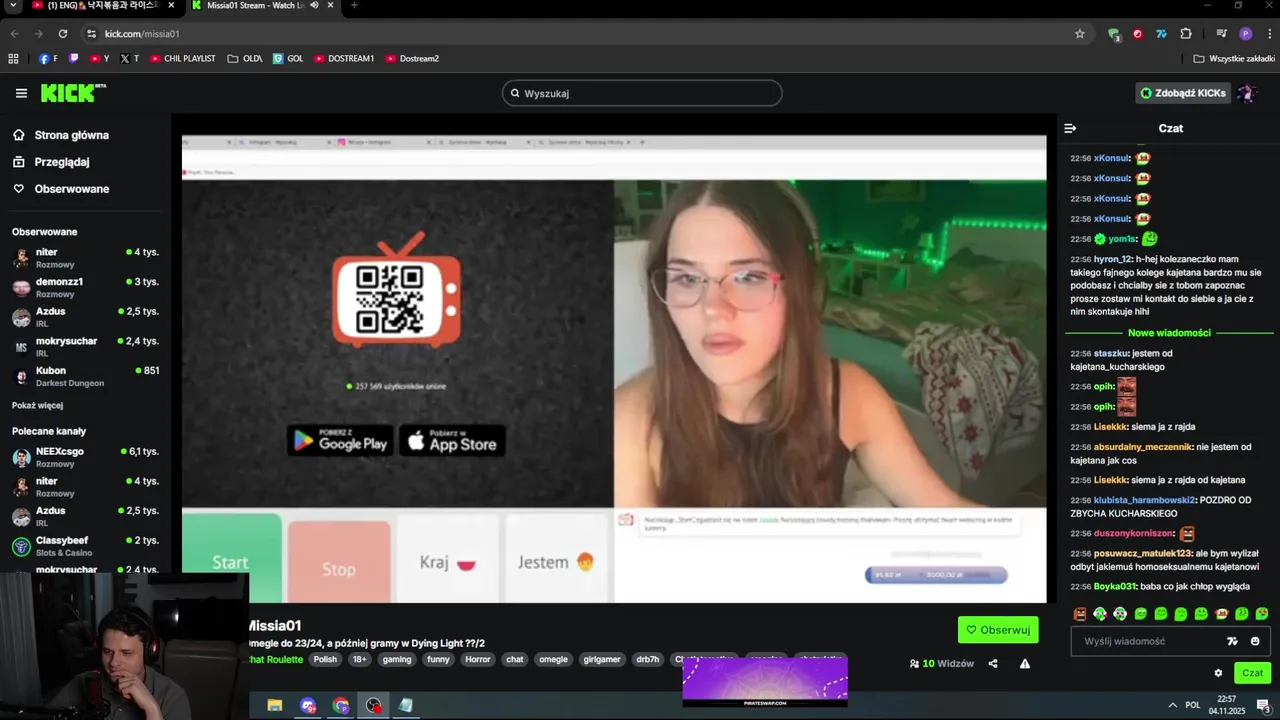Open Kubon channel in sidebar

(85, 376)
